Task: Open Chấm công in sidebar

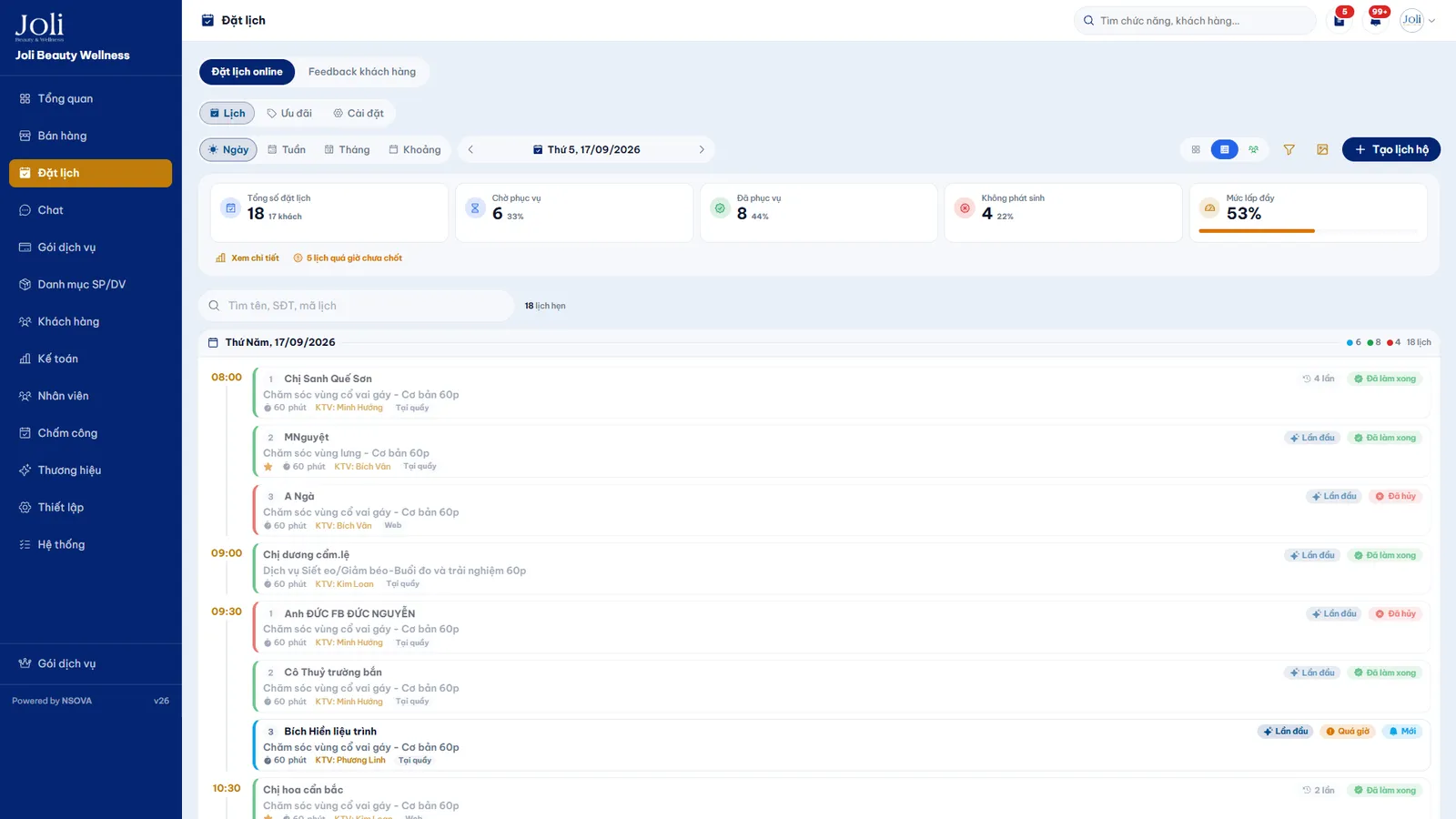Action: (x=90, y=433)
